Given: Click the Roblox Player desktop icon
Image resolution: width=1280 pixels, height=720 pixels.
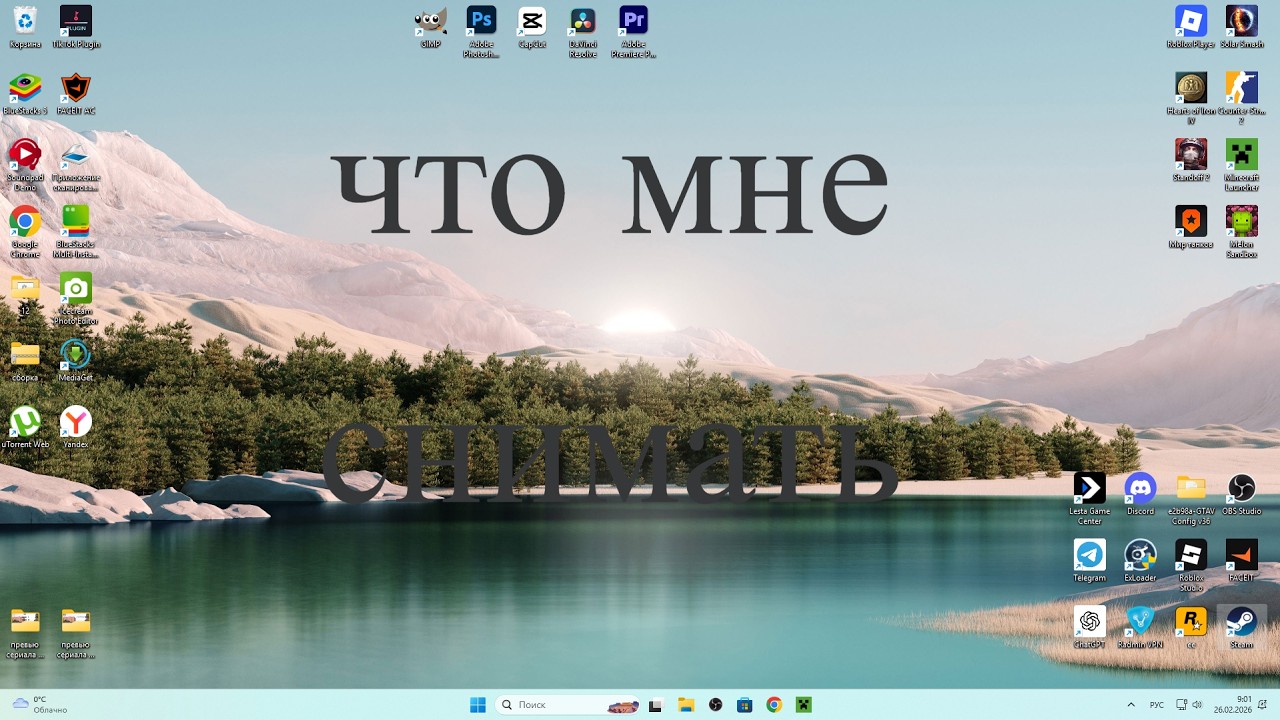Looking at the screenshot, I should point(1191,27).
